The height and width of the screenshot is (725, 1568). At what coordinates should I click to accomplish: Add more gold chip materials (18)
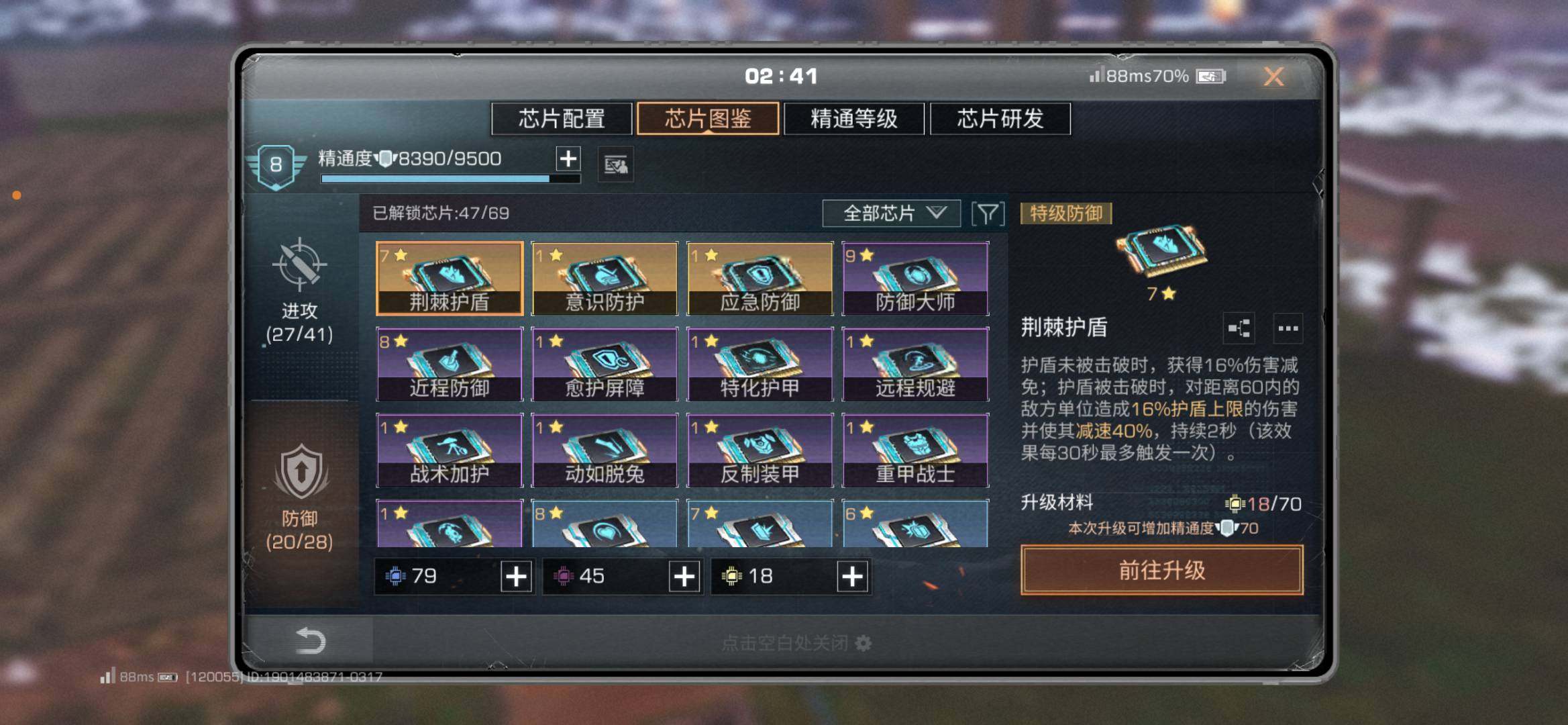coord(852,577)
